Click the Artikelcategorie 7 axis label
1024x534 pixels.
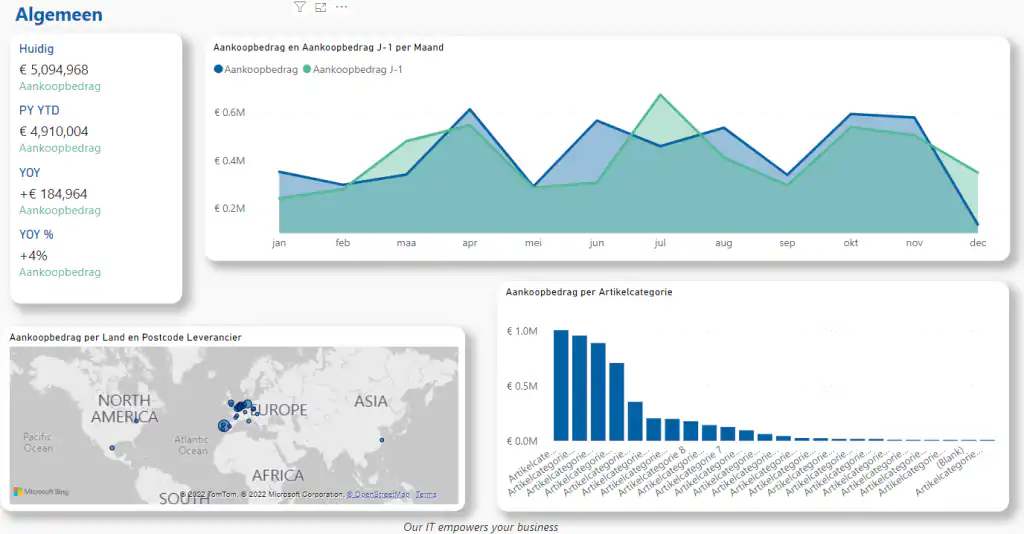coord(697,469)
